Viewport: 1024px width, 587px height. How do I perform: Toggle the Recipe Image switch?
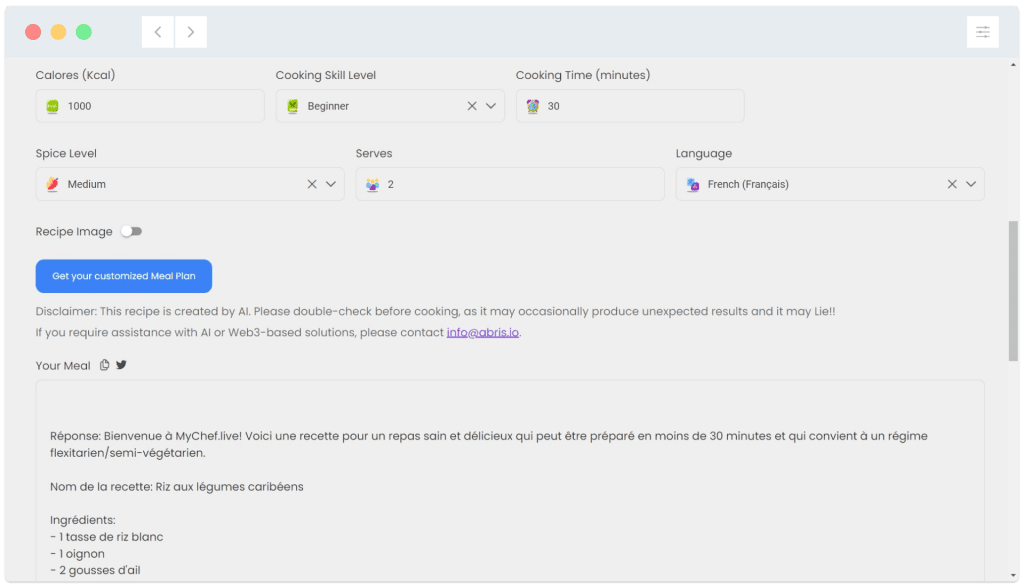pyautogui.click(x=131, y=231)
